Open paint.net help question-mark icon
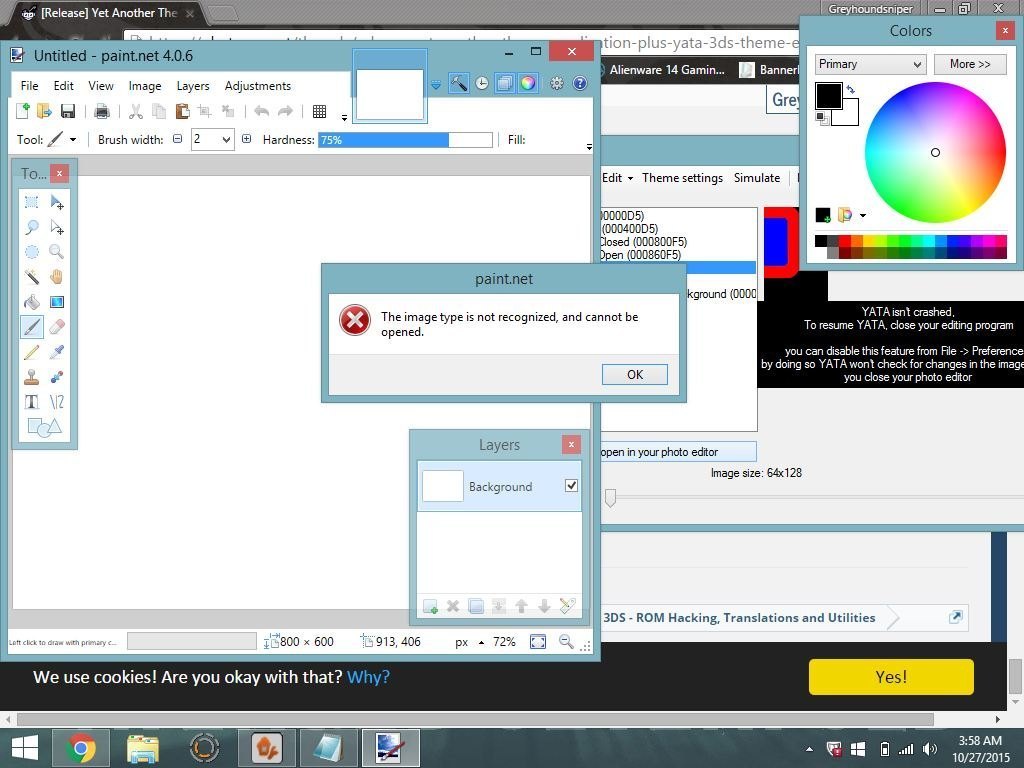Viewport: 1024px width, 768px height. (580, 83)
